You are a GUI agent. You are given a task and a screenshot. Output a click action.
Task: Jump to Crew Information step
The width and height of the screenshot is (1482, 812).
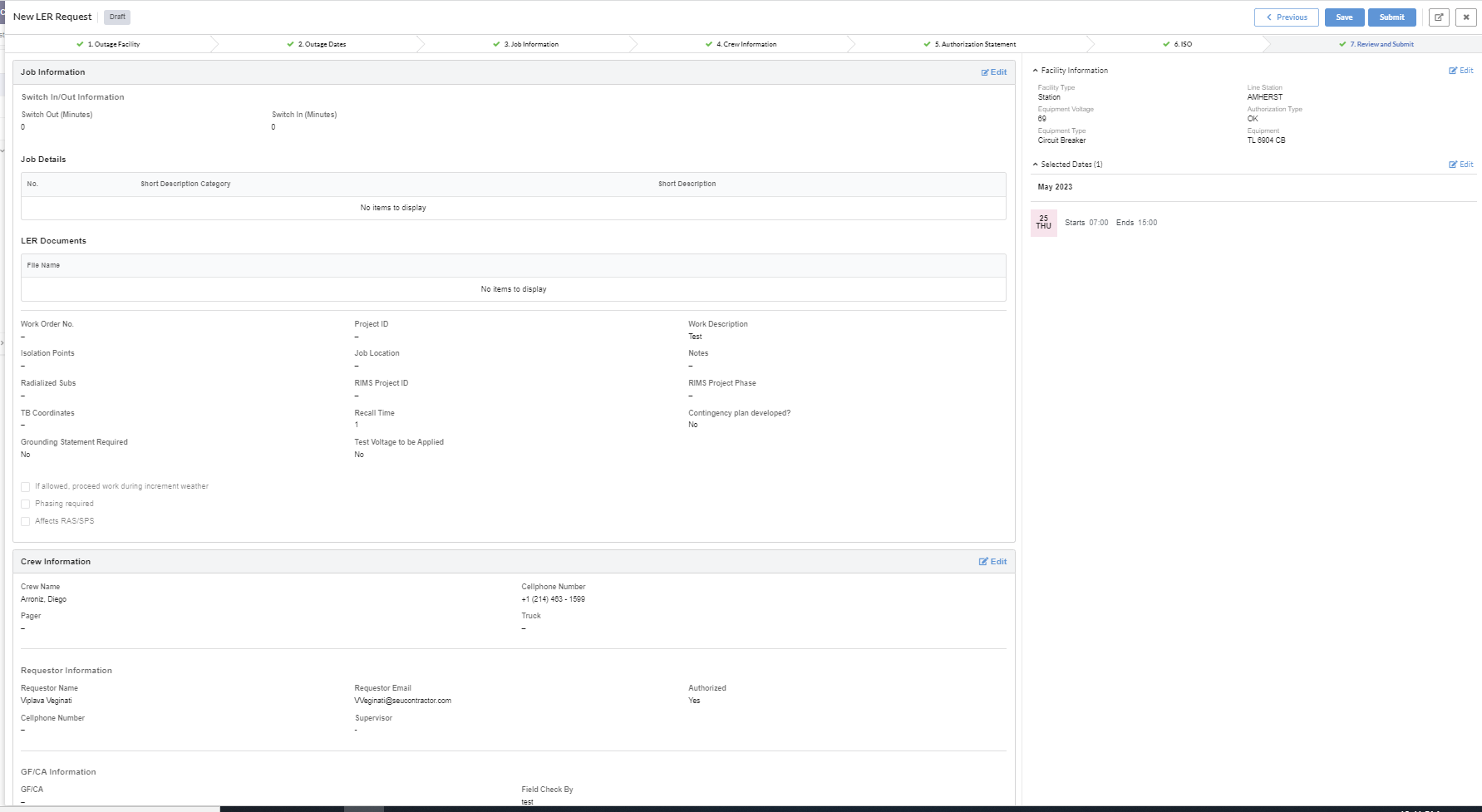[x=746, y=44]
